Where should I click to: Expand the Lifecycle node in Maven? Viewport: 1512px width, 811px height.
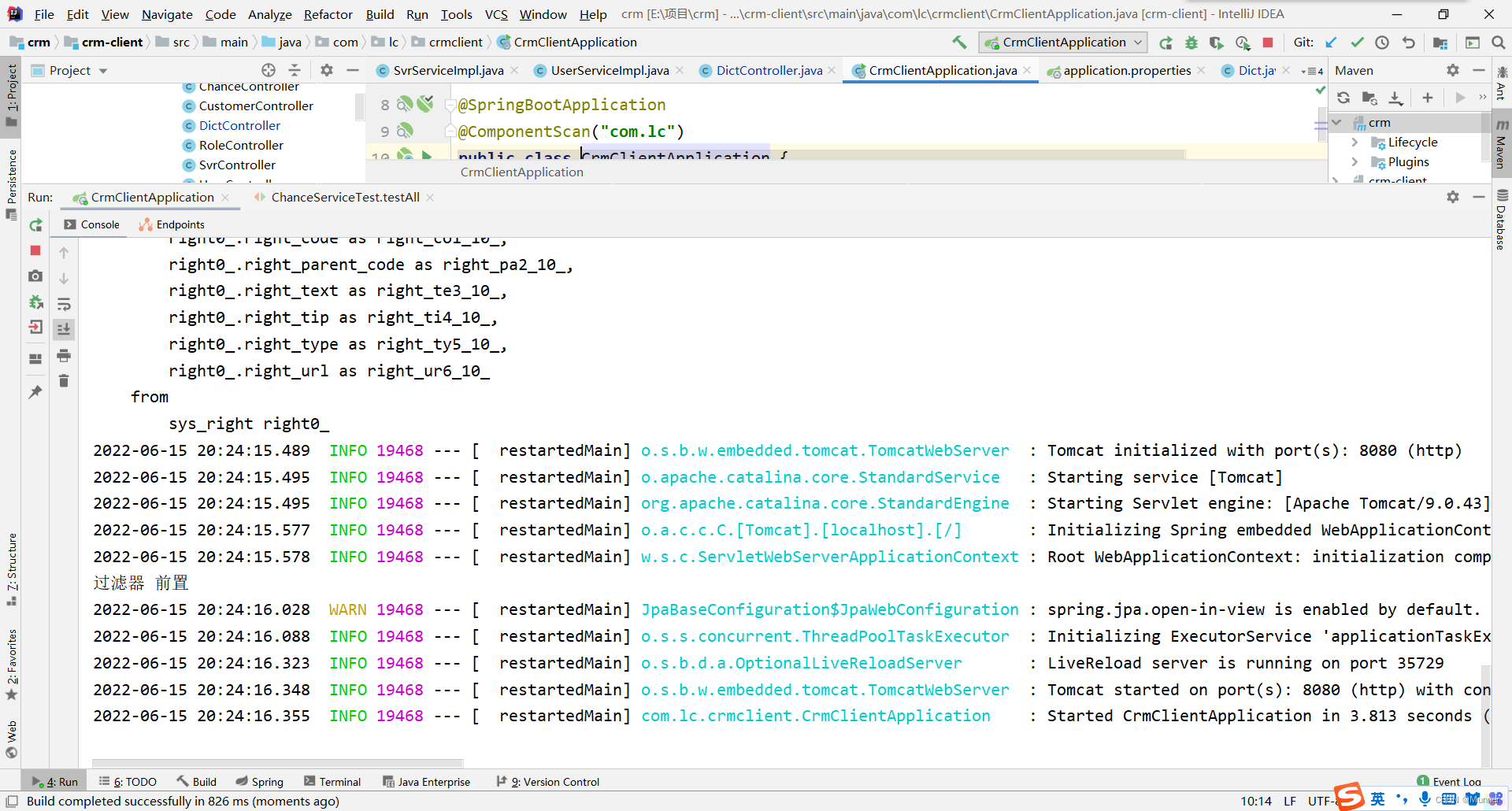1354,142
